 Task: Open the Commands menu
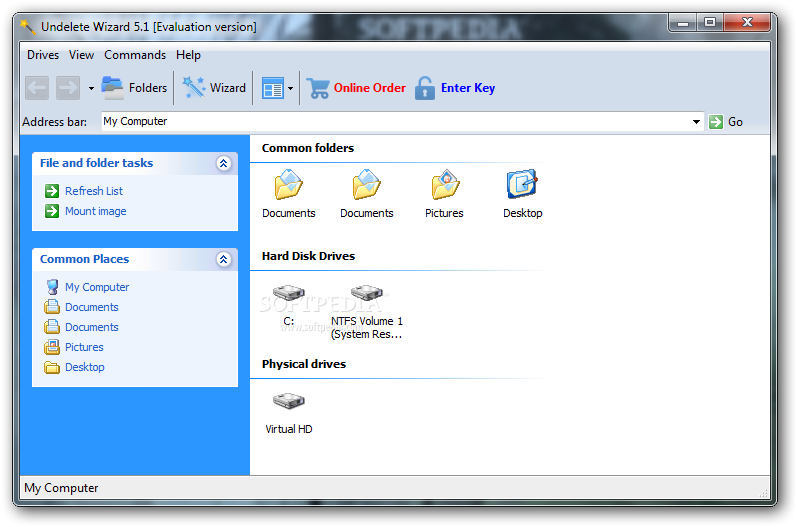pyautogui.click(x=135, y=55)
